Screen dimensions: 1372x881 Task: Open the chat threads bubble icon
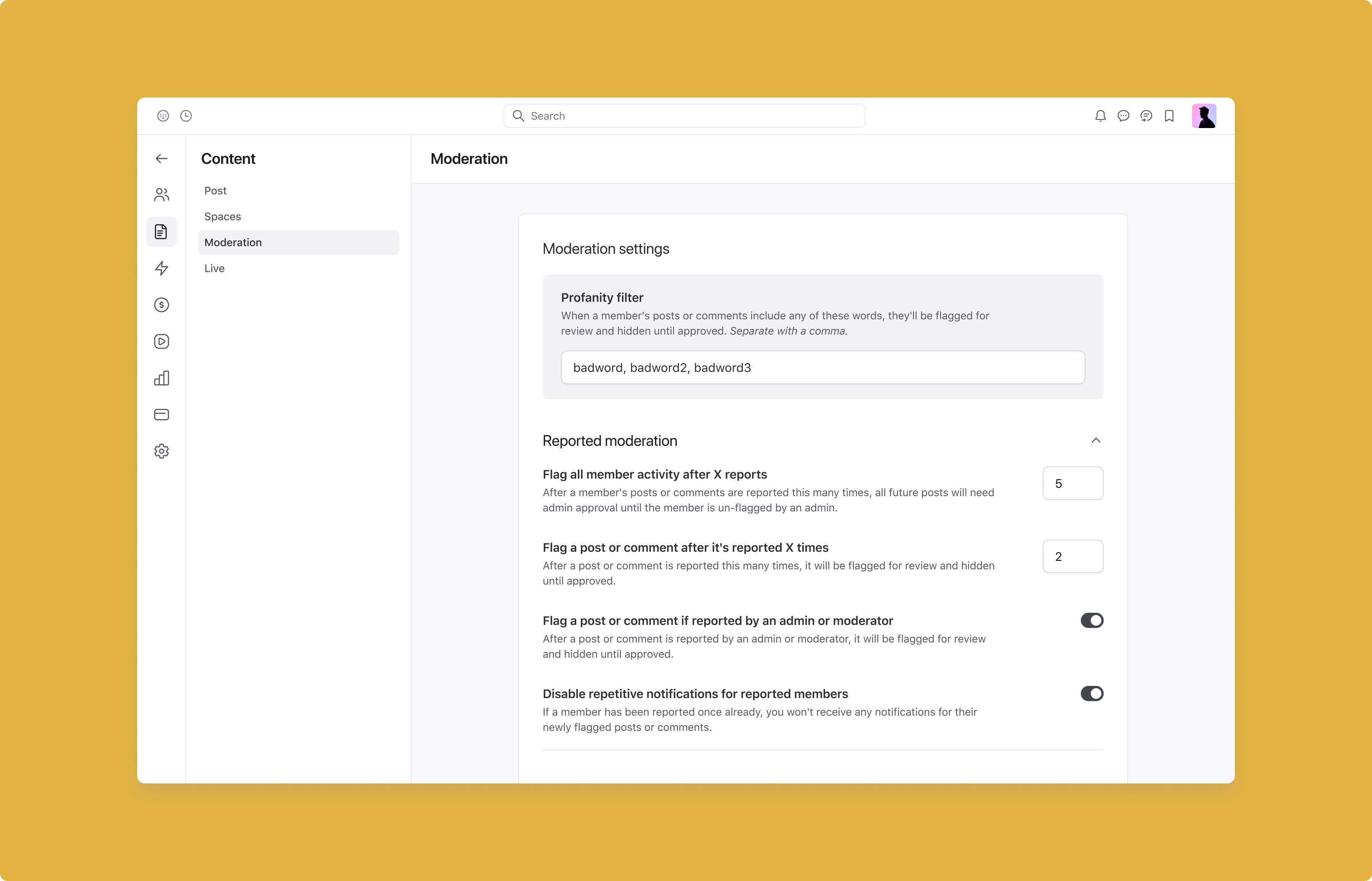point(1146,116)
